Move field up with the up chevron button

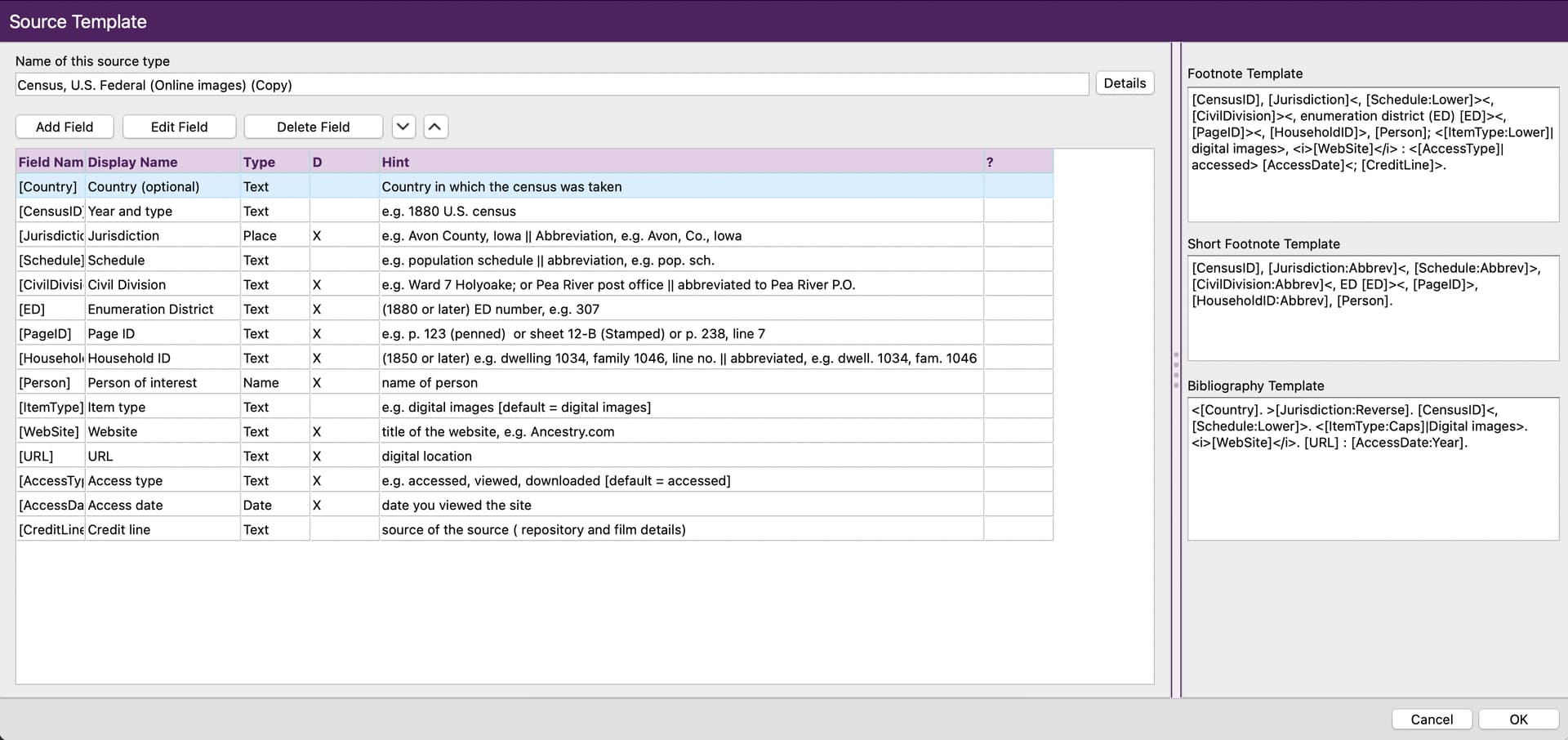click(x=436, y=127)
